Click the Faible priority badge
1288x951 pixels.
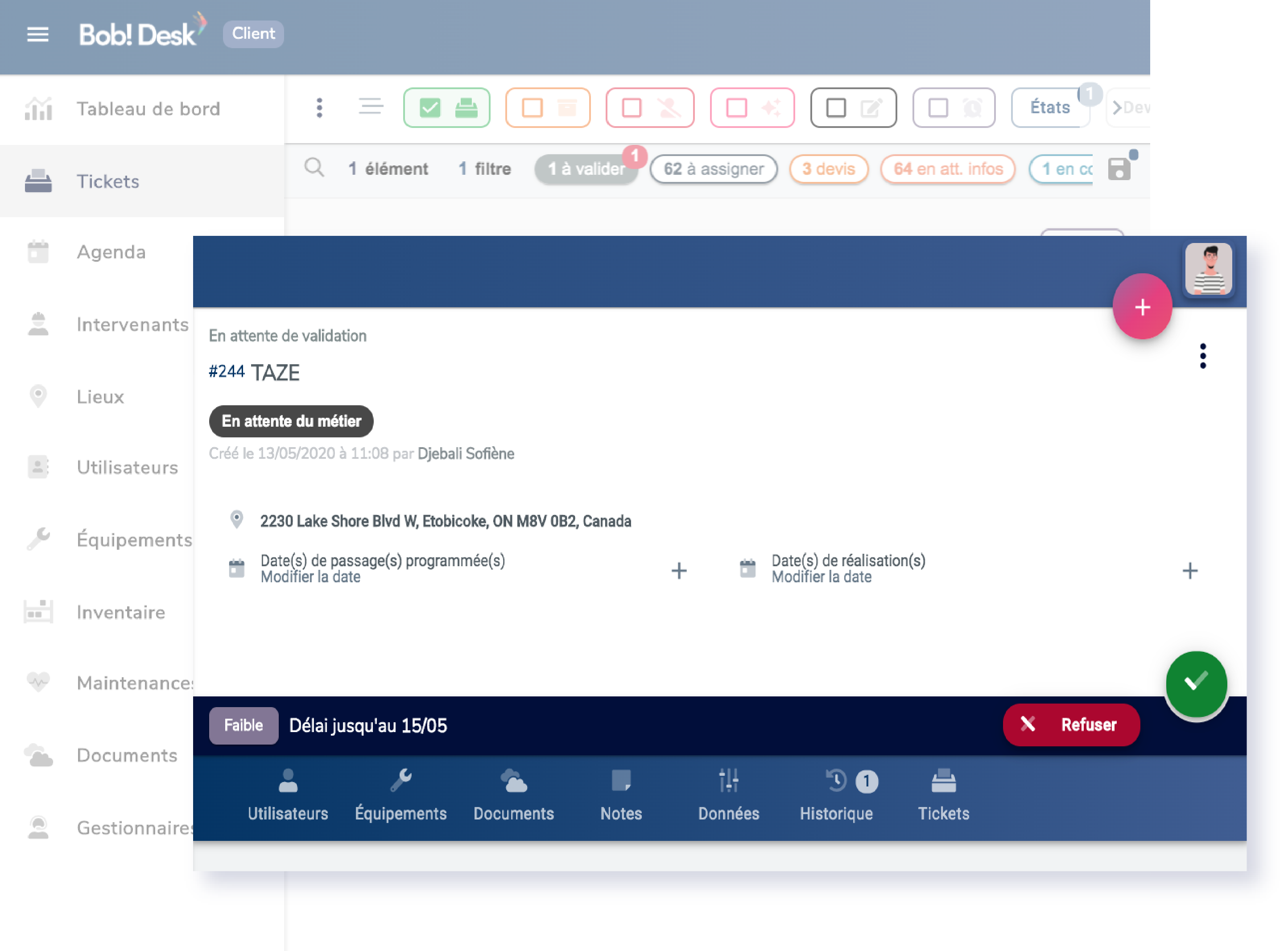(244, 725)
